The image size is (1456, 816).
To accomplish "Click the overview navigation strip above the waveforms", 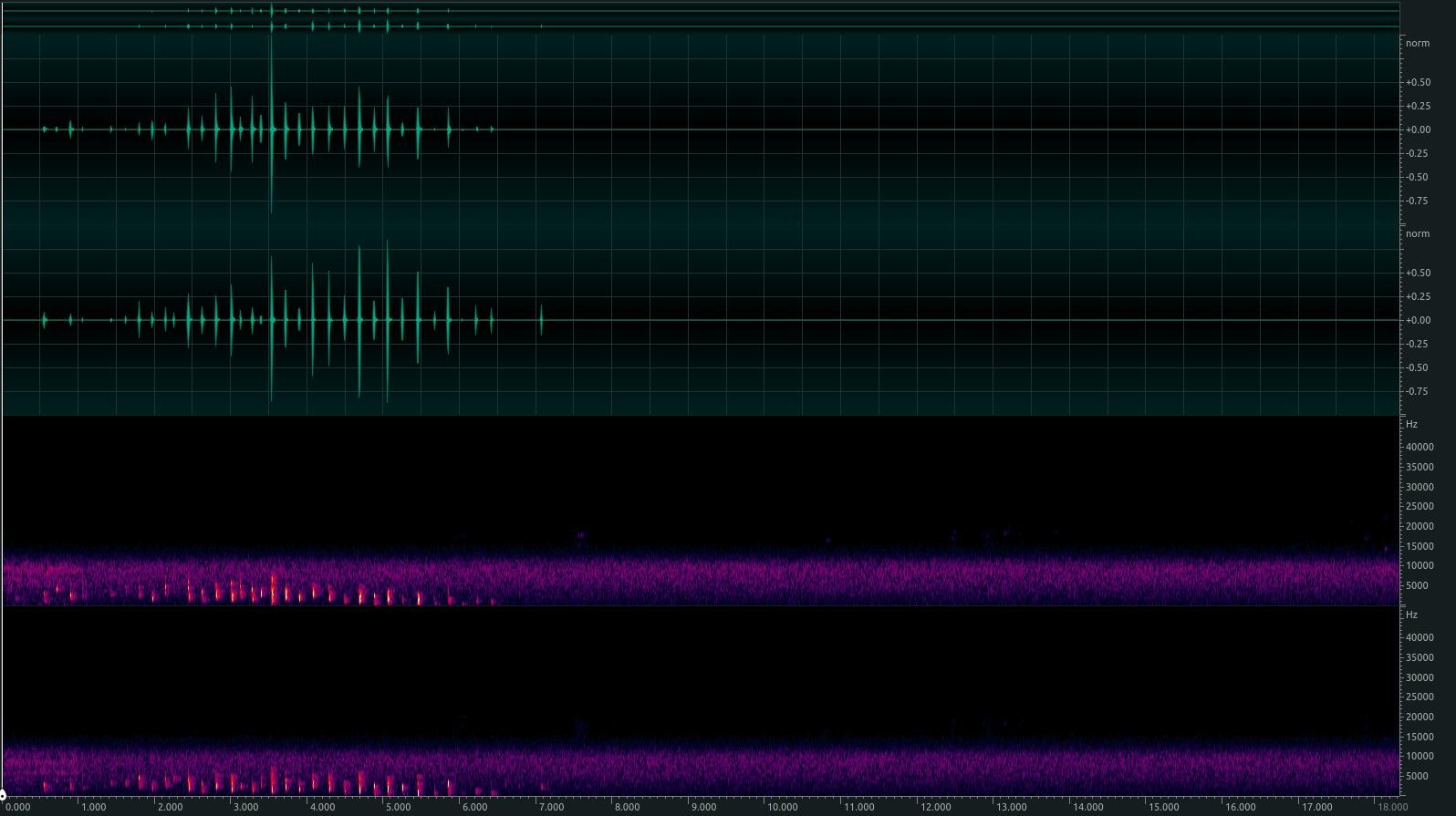I will click(x=701, y=18).
